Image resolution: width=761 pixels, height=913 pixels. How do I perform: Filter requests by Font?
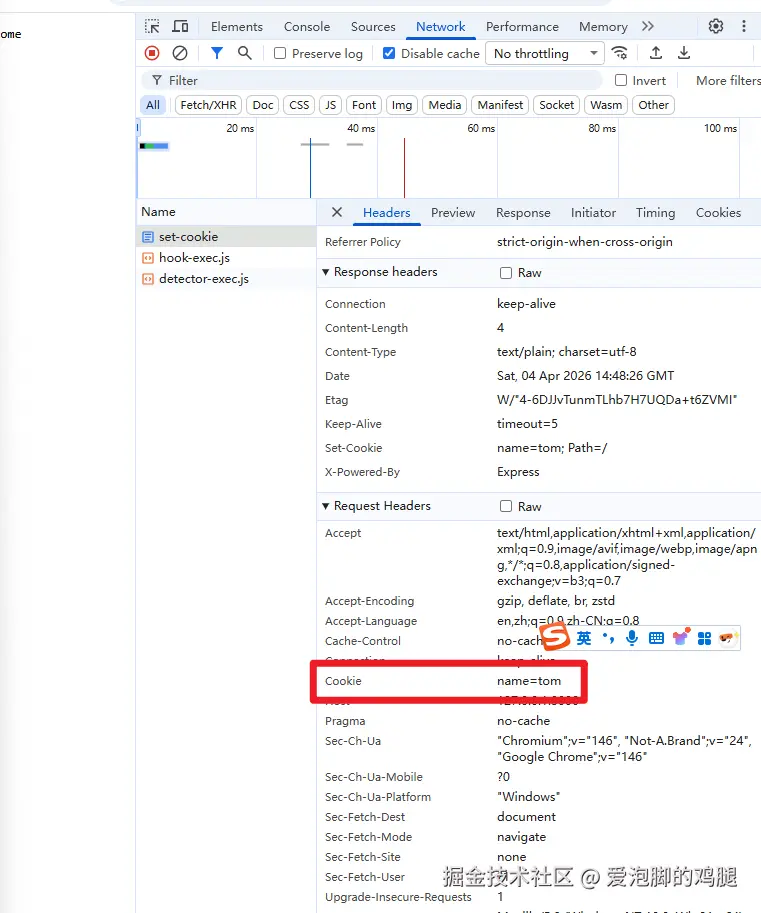pyautogui.click(x=364, y=105)
